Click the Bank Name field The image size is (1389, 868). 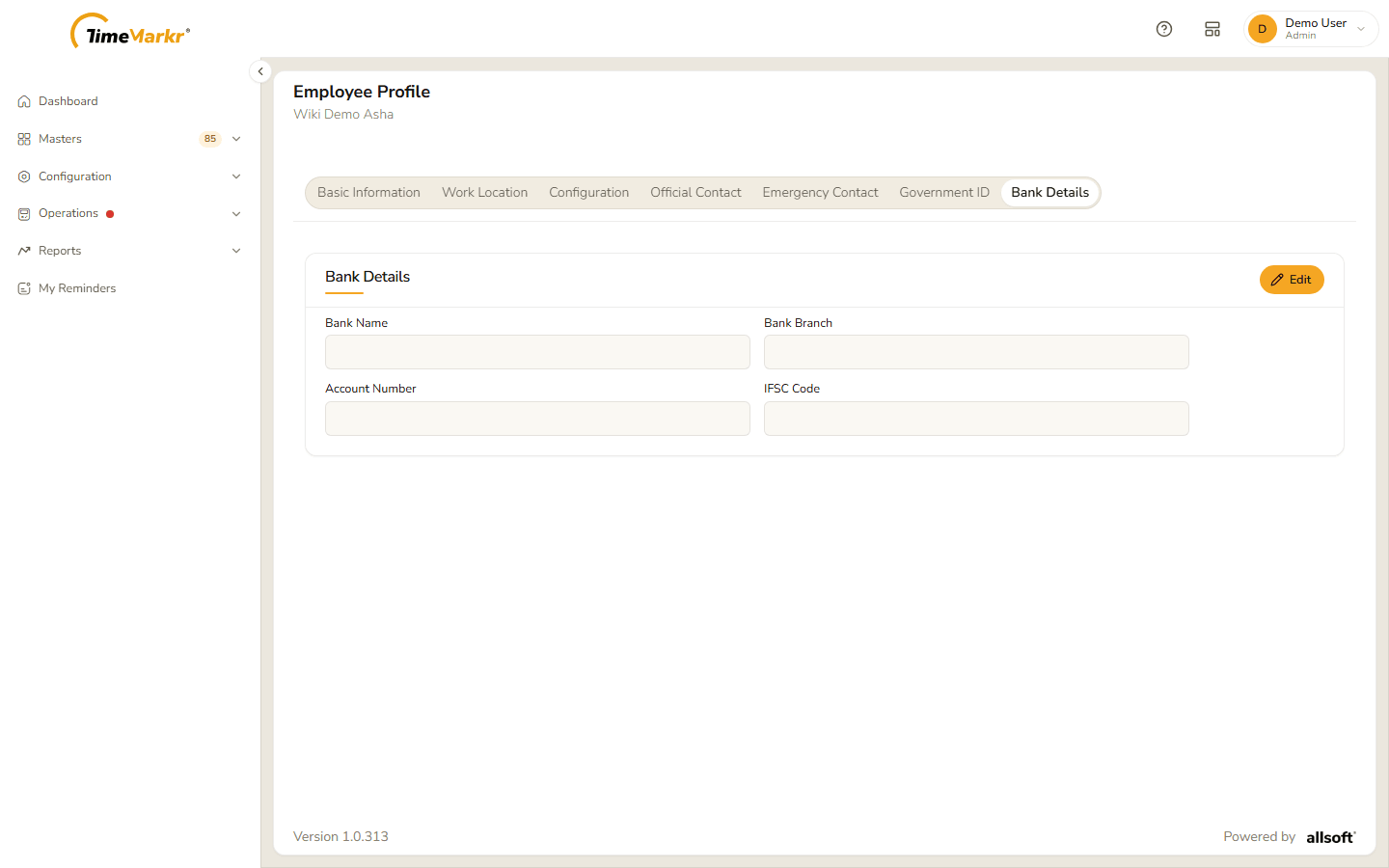pos(537,352)
